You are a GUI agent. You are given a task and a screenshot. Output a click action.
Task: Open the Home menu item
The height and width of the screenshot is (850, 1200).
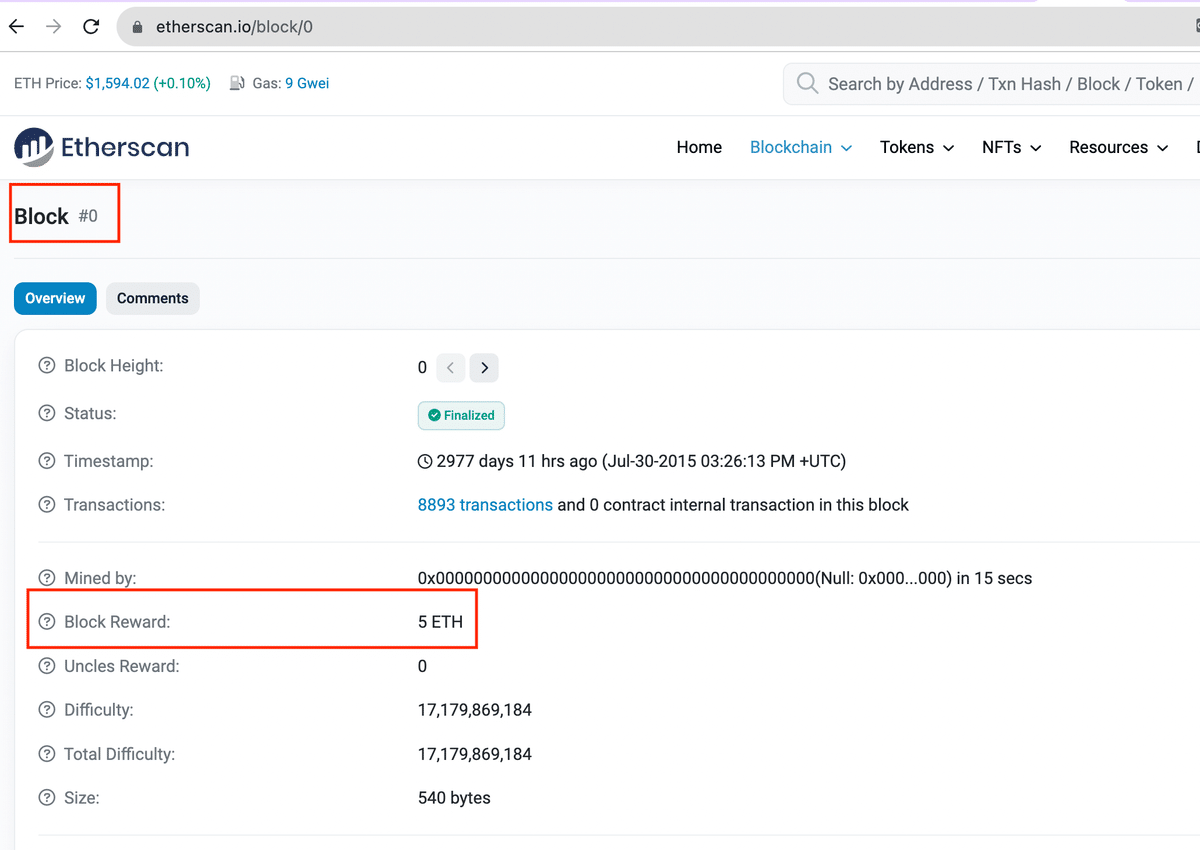[x=699, y=147]
